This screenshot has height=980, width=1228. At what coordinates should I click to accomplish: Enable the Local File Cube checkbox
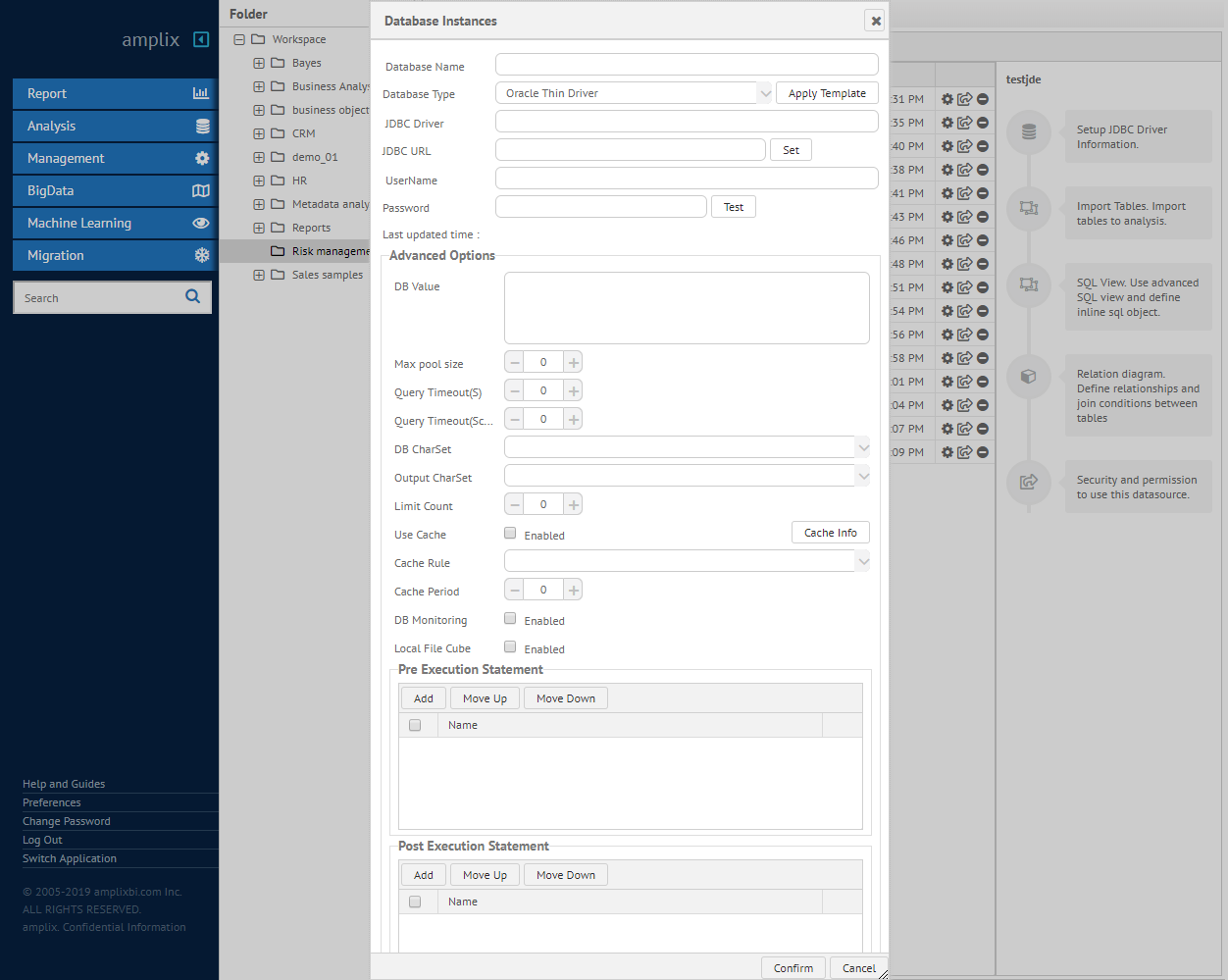(510, 647)
